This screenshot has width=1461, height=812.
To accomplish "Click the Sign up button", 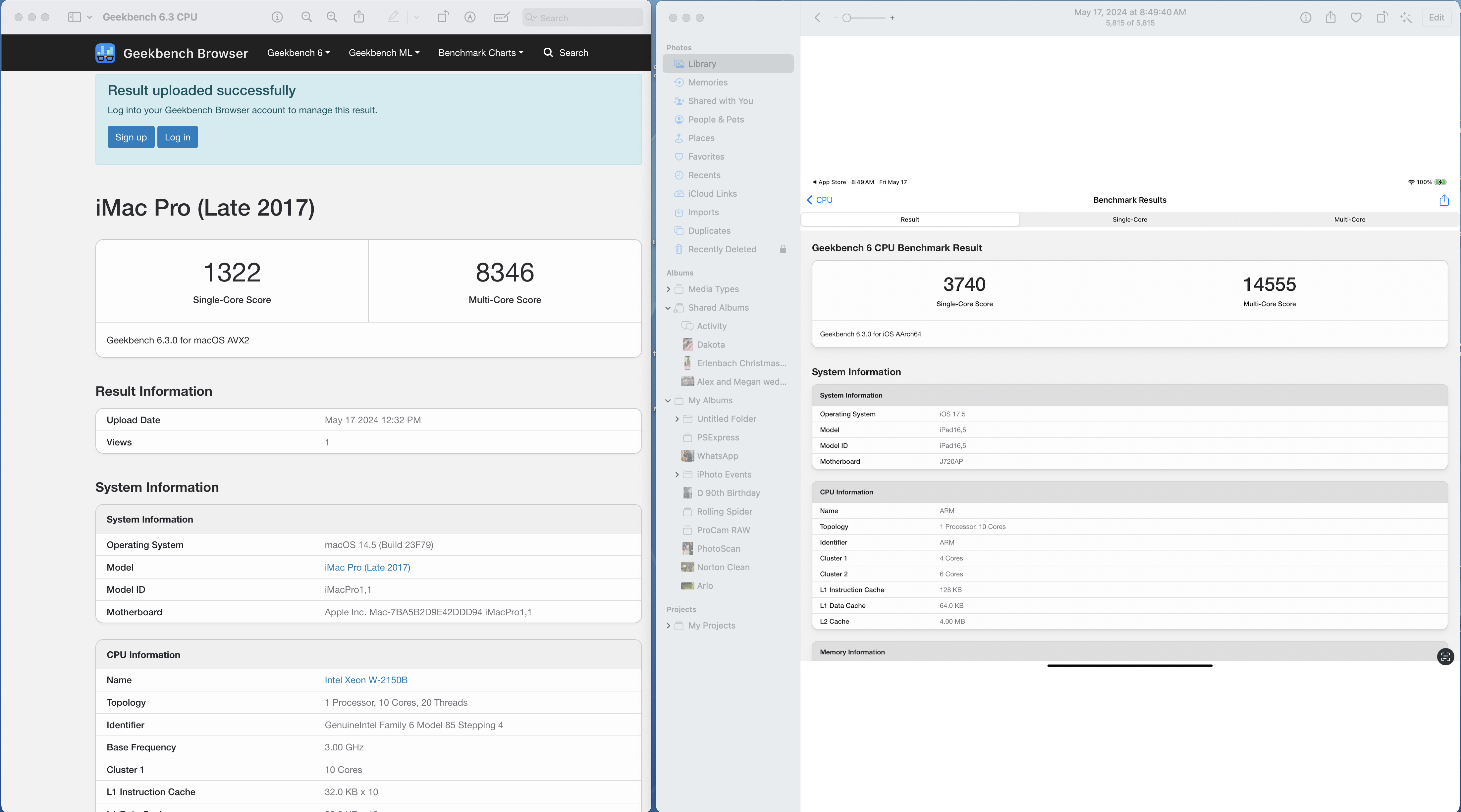I will pos(131,137).
